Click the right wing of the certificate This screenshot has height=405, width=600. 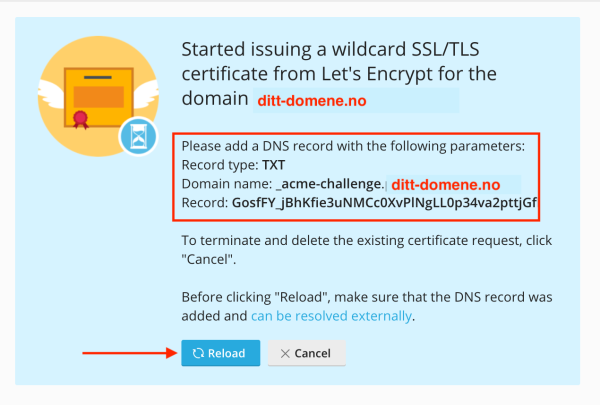[x=146, y=93]
